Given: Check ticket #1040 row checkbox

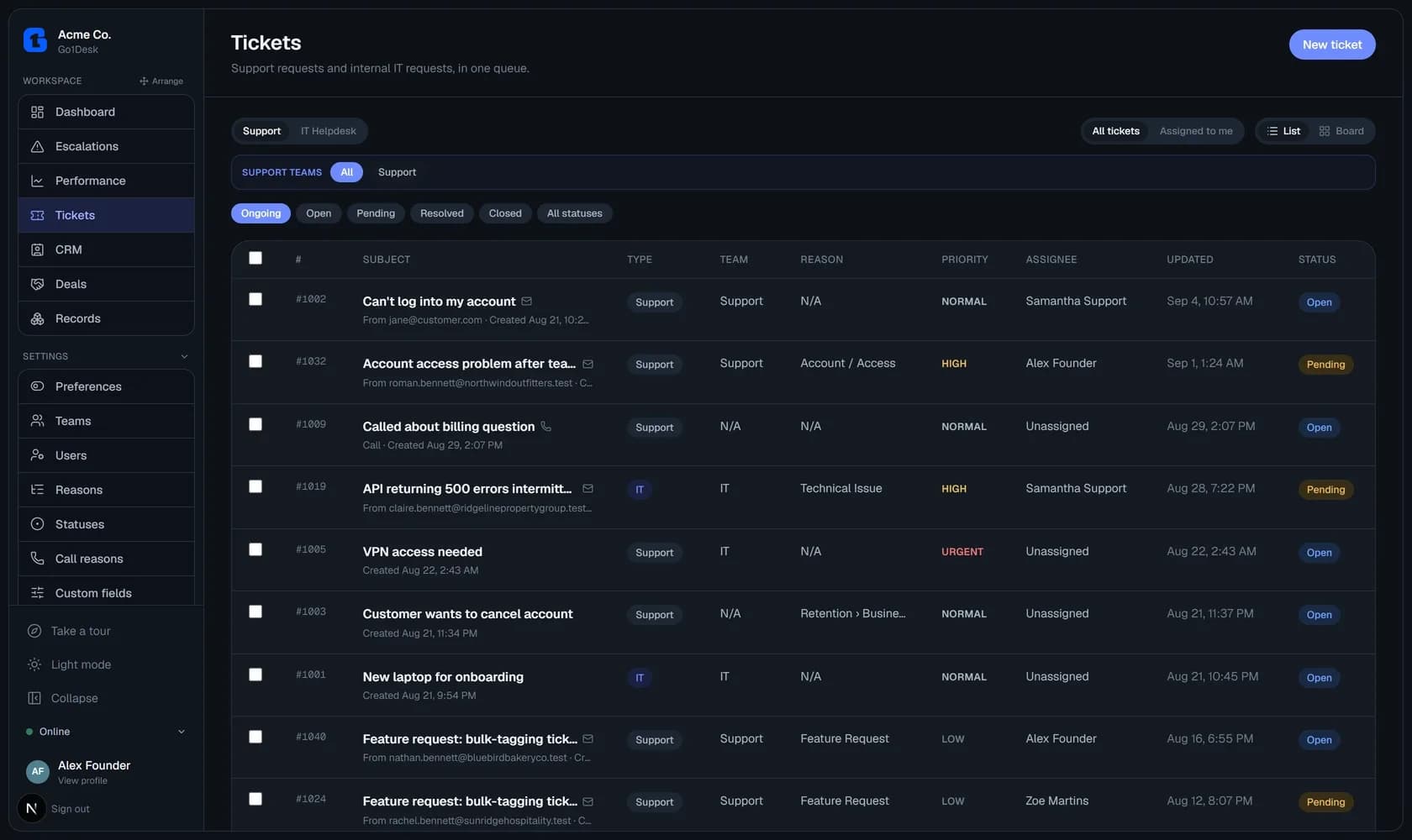Looking at the screenshot, I should [256, 737].
